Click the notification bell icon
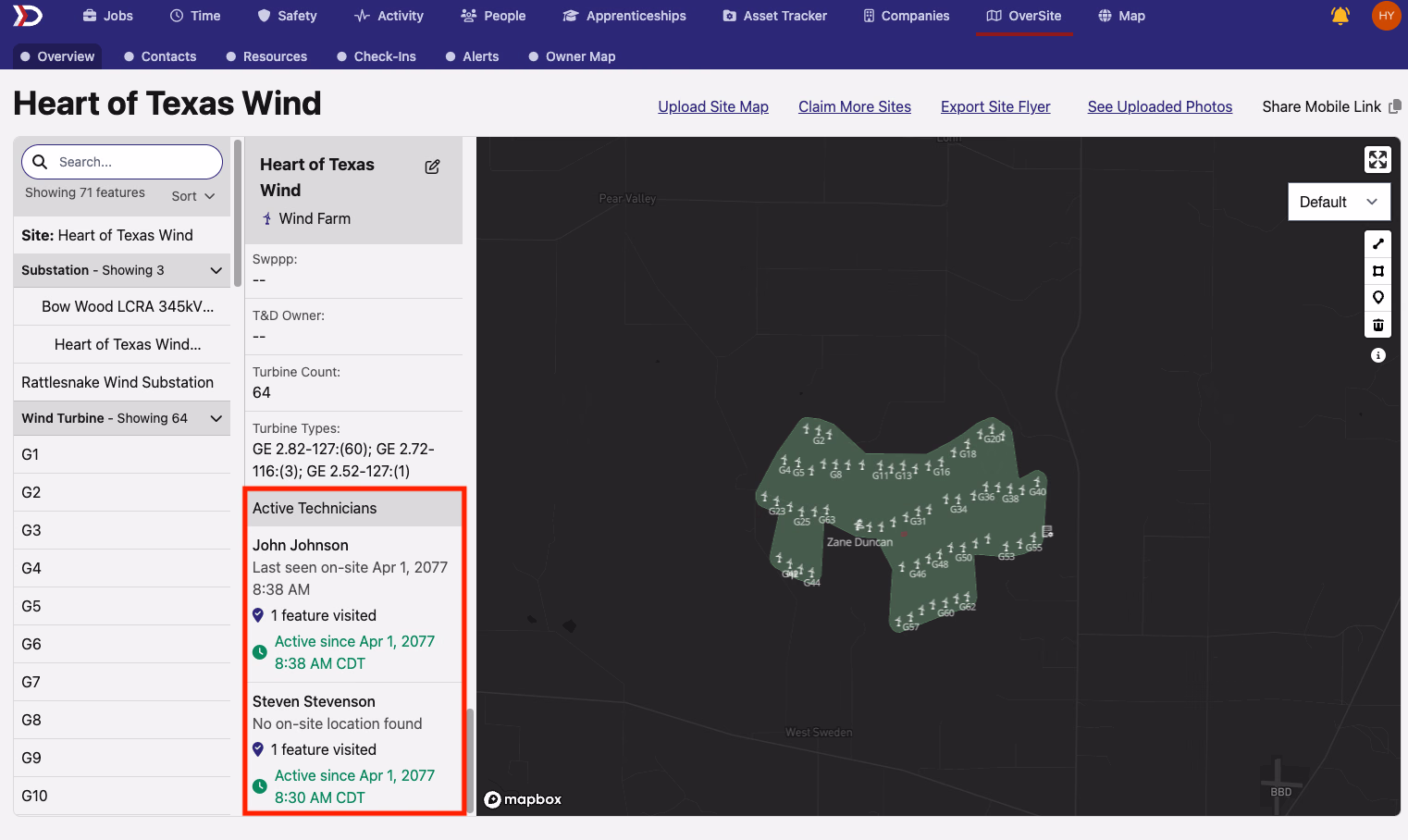 point(1340,16)
